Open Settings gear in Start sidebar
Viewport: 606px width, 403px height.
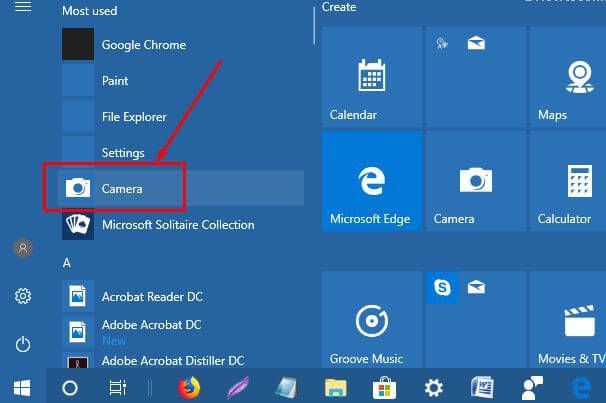tap(23, 296)
